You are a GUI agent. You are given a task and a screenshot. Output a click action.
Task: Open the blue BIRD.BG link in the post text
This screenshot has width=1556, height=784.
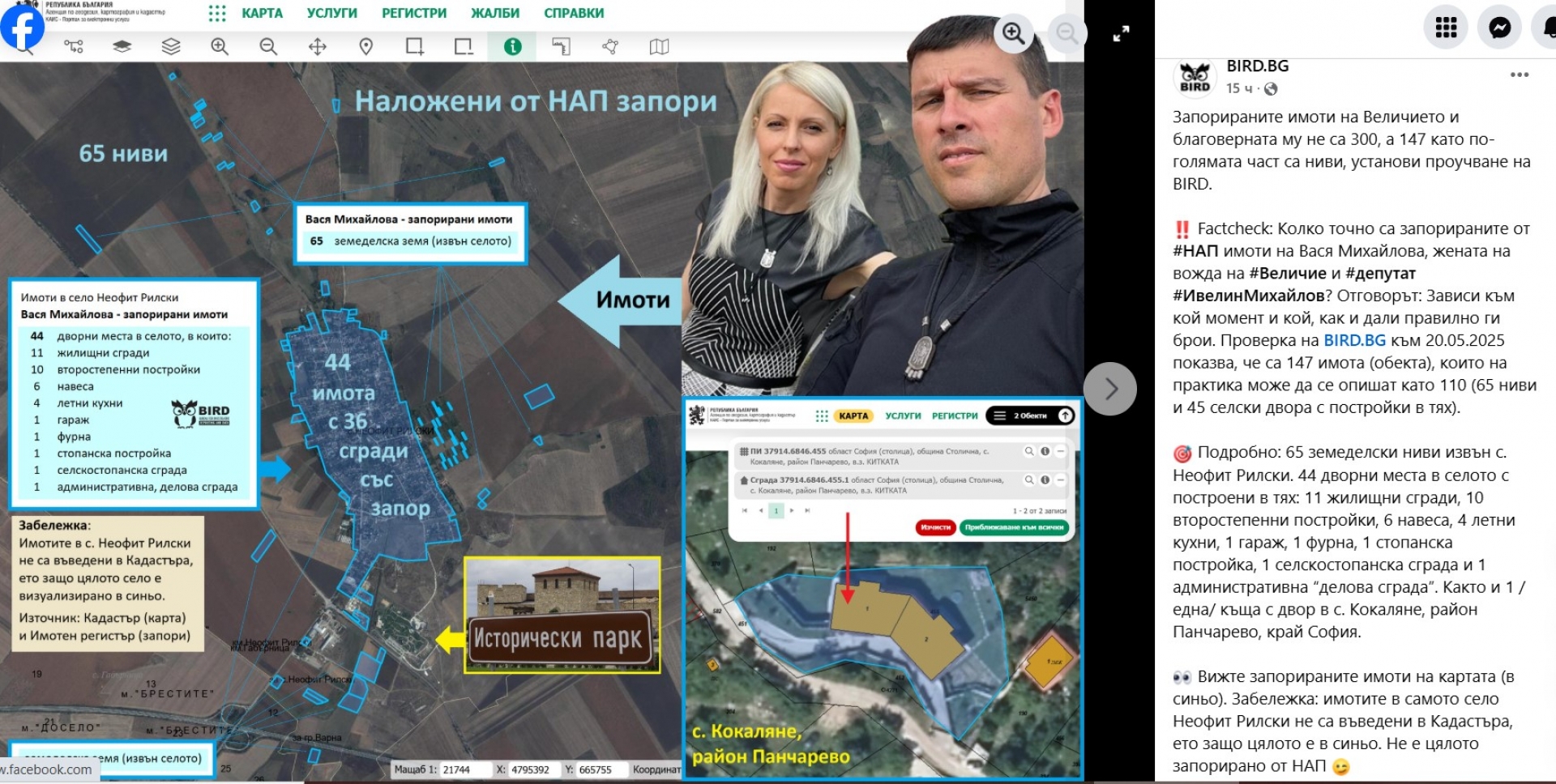[x=1354, y=340]
